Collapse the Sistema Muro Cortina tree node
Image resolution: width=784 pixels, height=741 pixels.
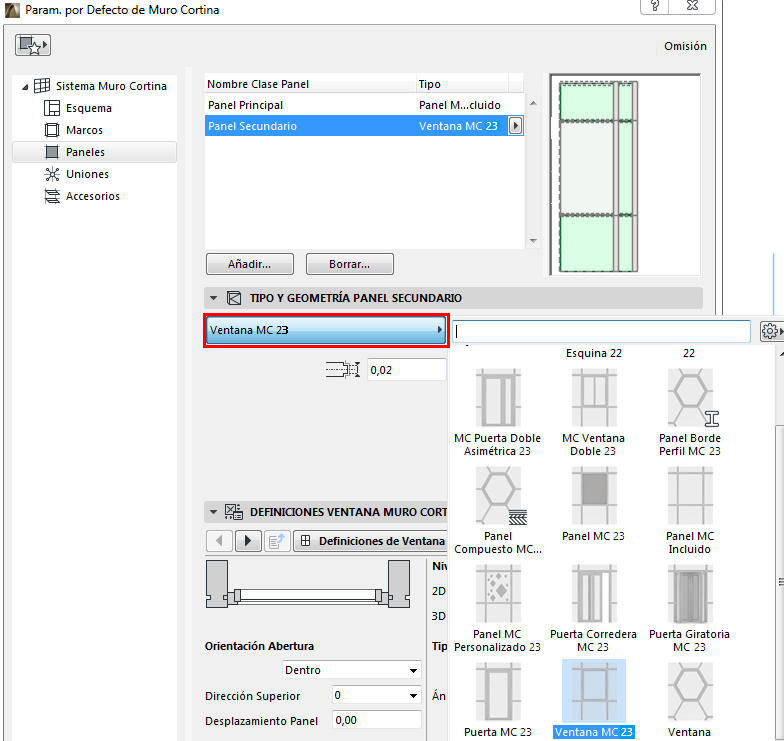click(x=25, y=87)
